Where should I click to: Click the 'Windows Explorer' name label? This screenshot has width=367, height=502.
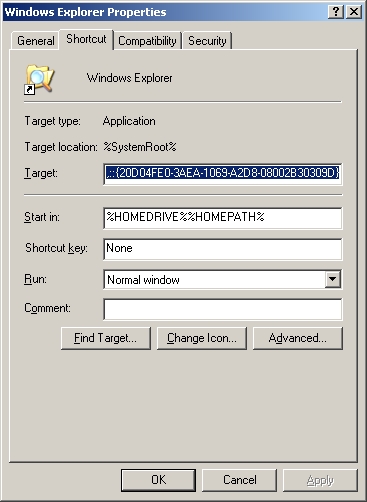pos(130,78)
